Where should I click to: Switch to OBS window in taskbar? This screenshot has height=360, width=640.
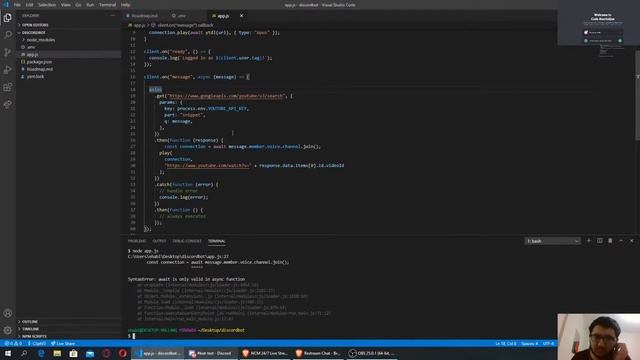pyautogui.click(x=372, y=353)
